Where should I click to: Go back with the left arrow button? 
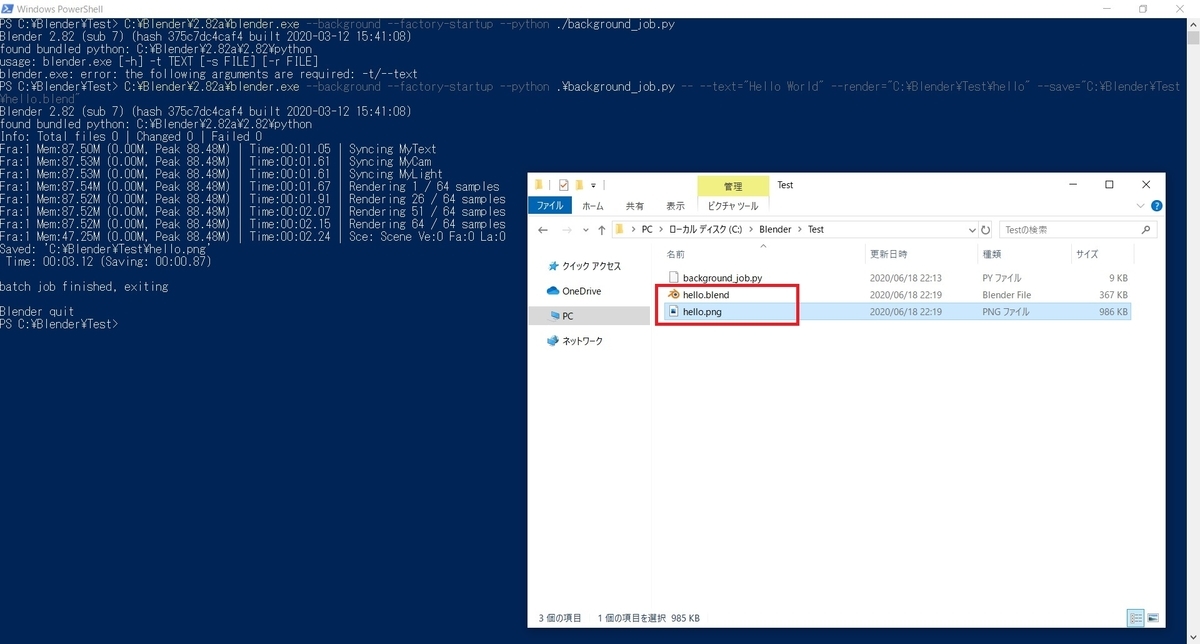click(x=543, y=229)
